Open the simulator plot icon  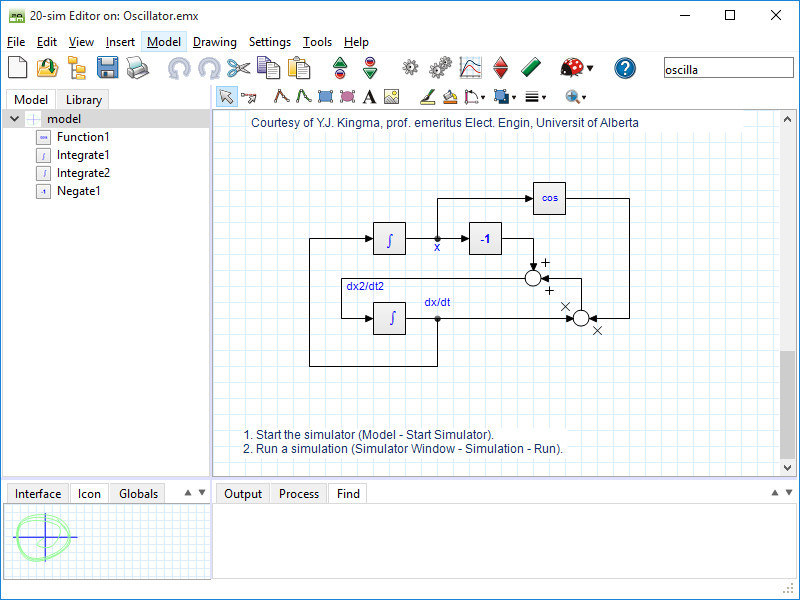pyautogui.click(x=470, y=68)
